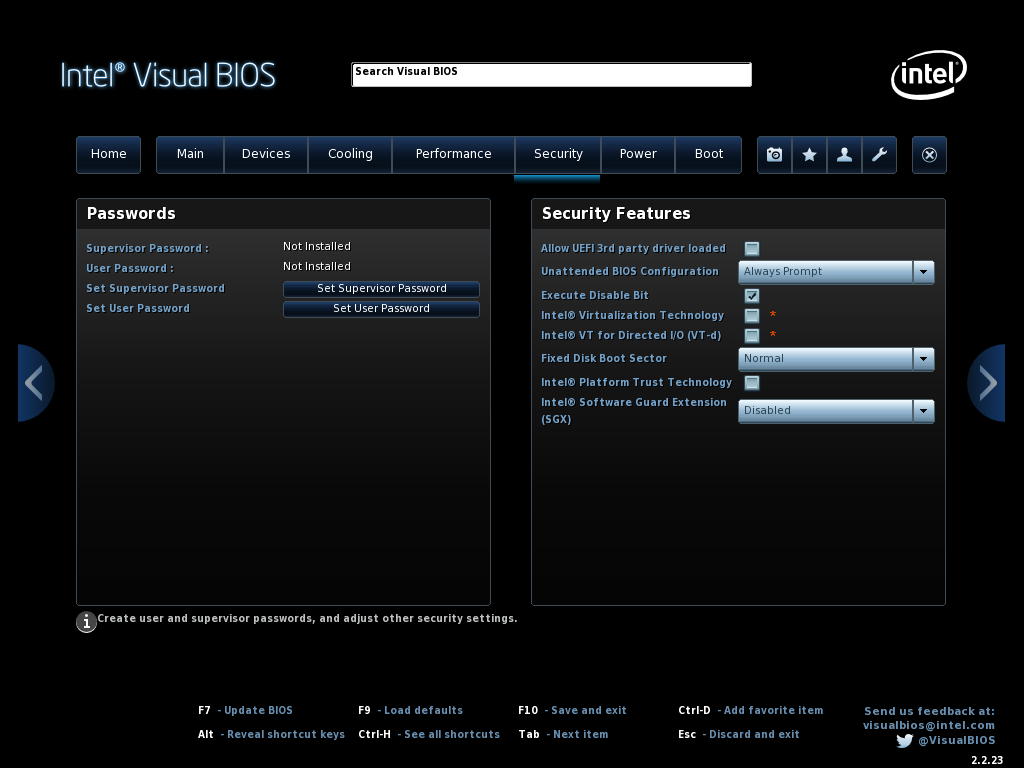Screen dimensions: 1024x768
Task: Open favorites with the star icon
Action: pos(809,155)
